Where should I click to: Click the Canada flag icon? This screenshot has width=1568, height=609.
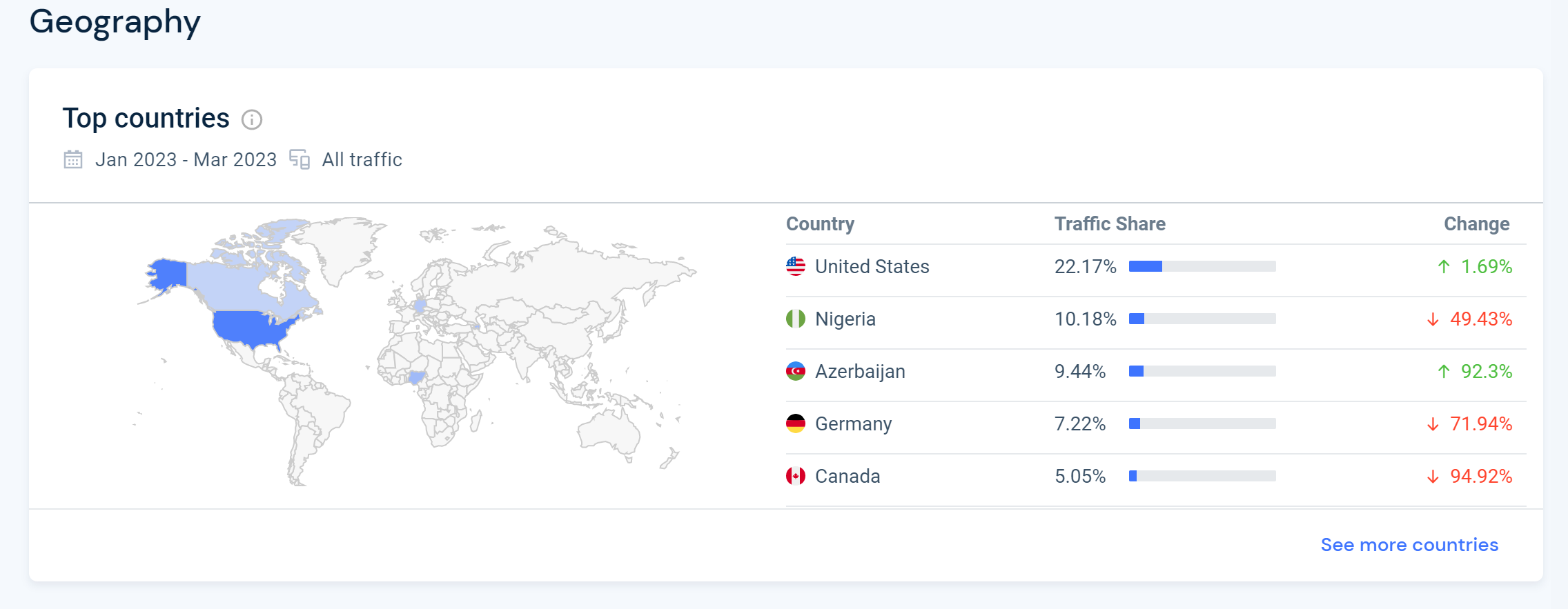pyautogui.click(x=796, y=476)
